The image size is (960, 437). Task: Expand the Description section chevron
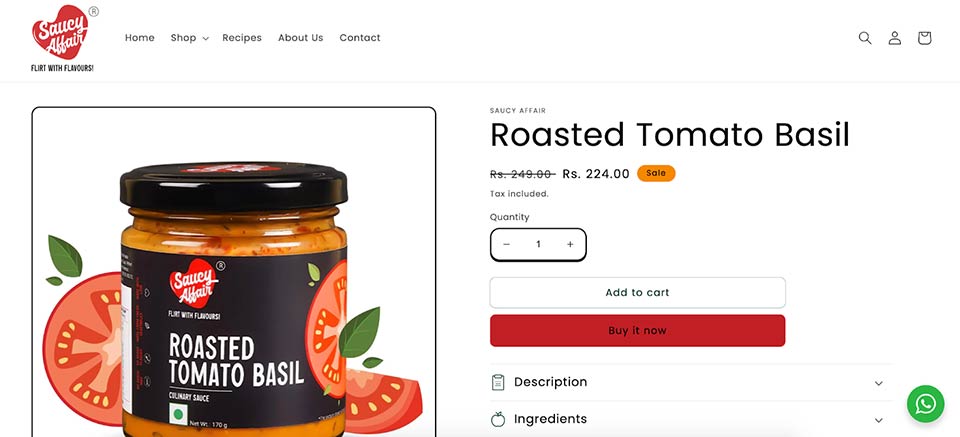879,383
